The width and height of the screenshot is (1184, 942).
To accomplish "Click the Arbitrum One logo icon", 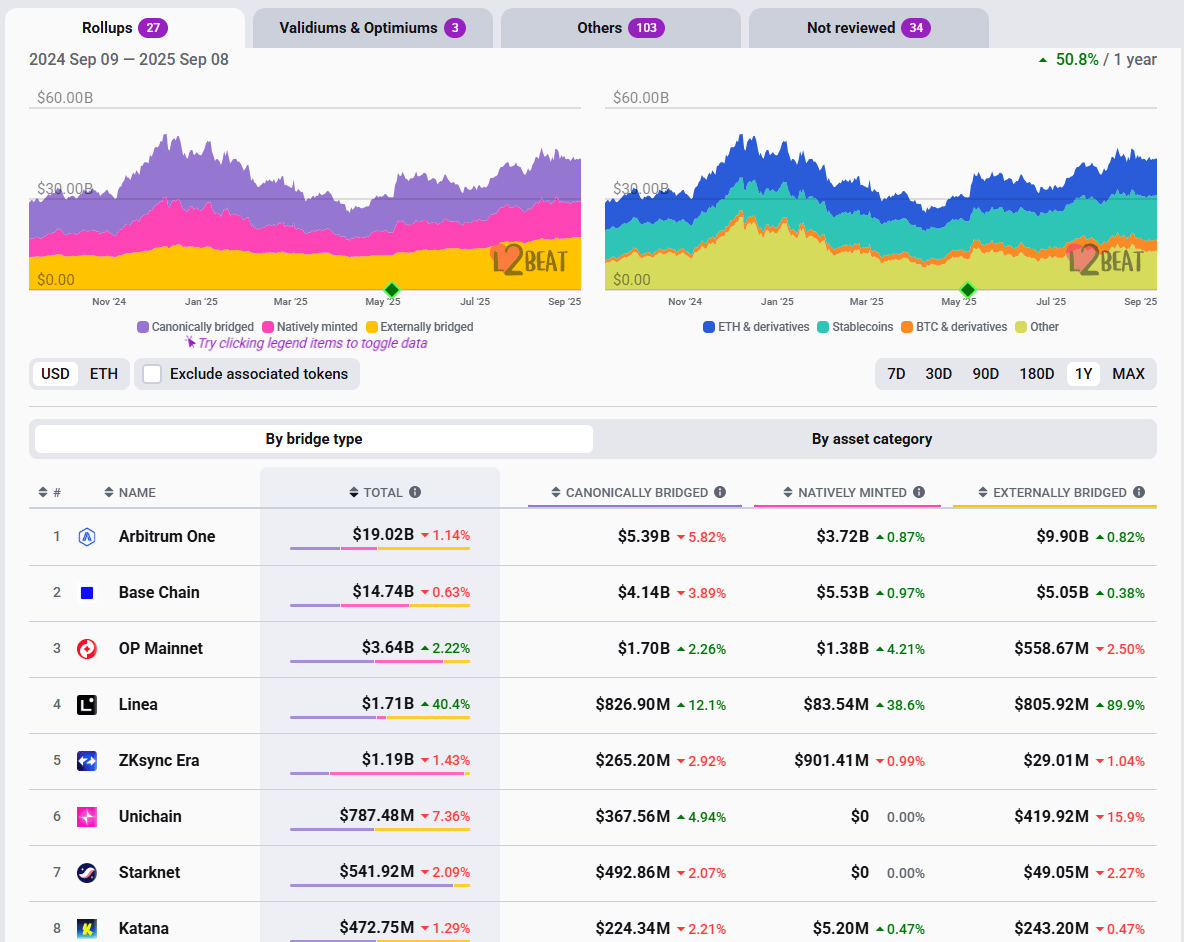I will pos(87,537).
